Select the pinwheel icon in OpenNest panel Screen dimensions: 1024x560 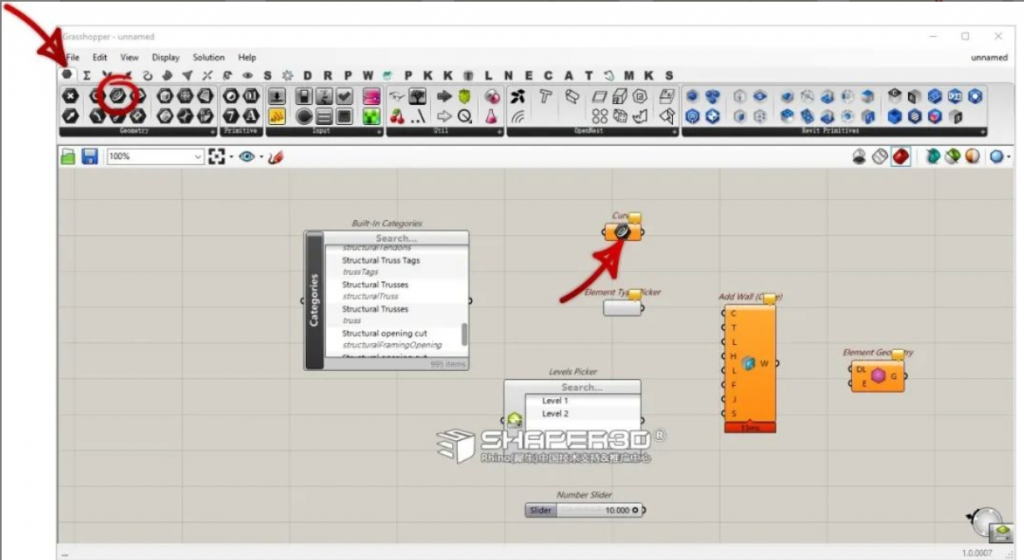(518, 97)
